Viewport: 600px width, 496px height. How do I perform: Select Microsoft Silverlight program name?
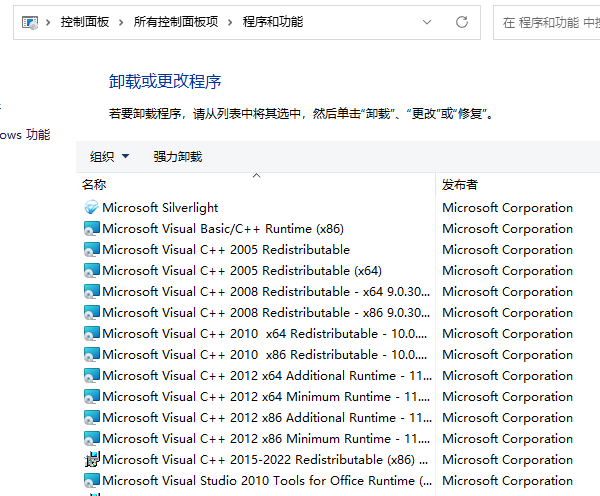pos(160,207)
